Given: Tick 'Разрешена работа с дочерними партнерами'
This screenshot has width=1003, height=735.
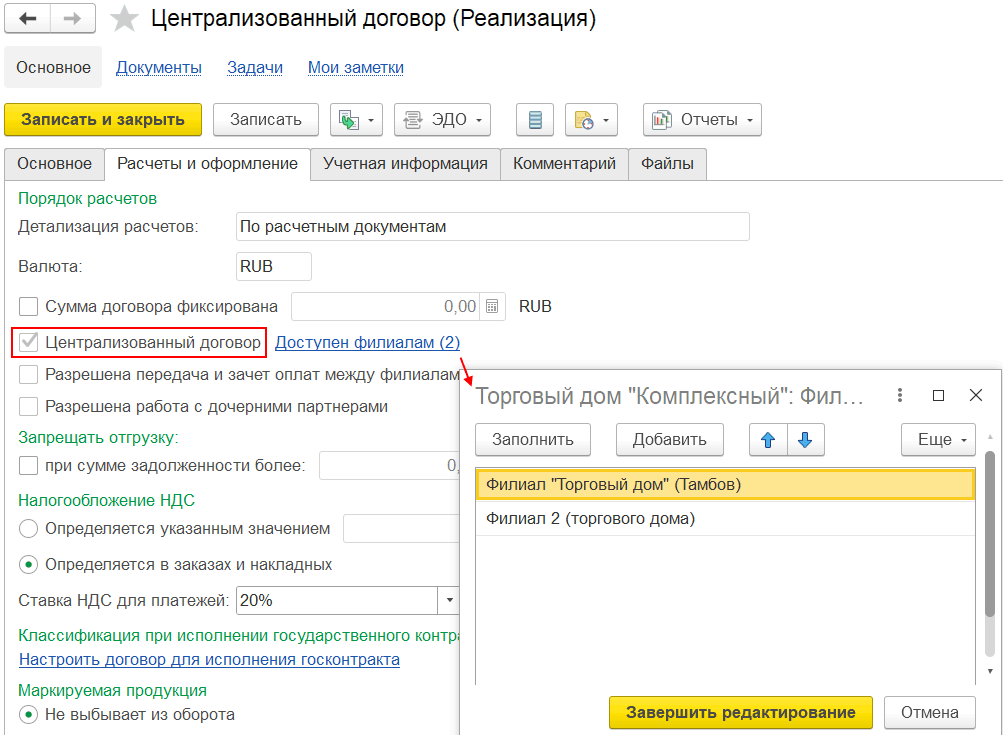Looking at the screenshot, I should coord(29,407).
